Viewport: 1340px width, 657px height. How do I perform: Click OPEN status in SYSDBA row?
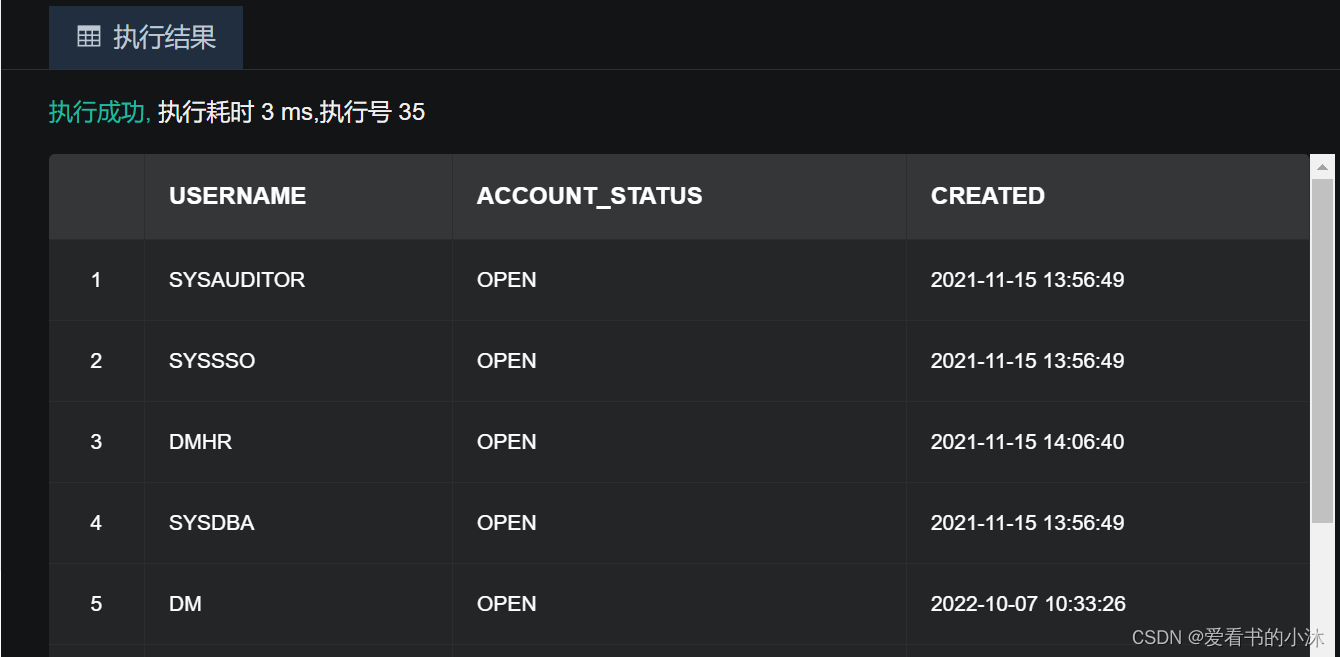pyautogui.click(x=506, y=523)
